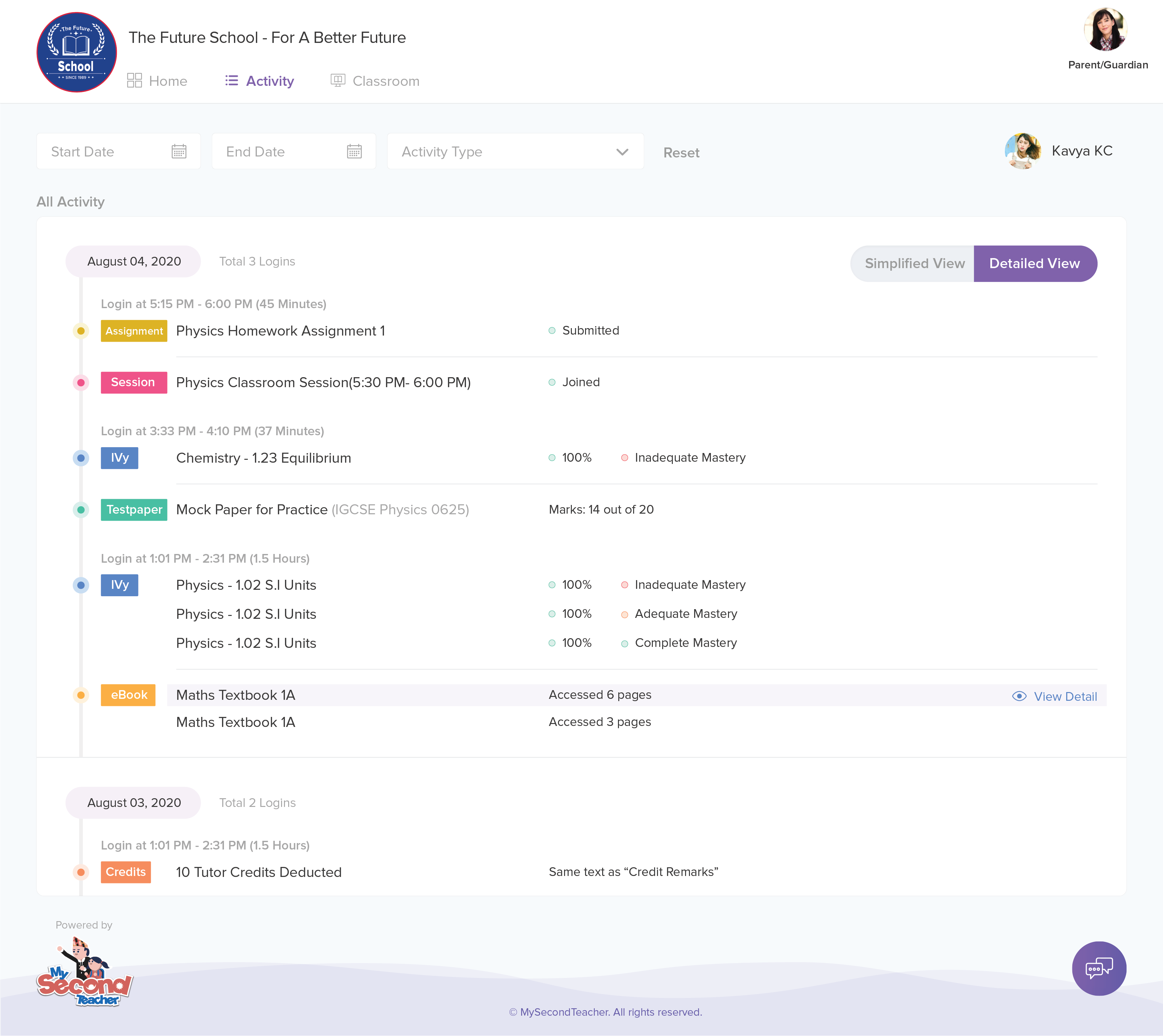Click the Joined status
This screenshot has width=1163, height=1036.
coord(574,383)
